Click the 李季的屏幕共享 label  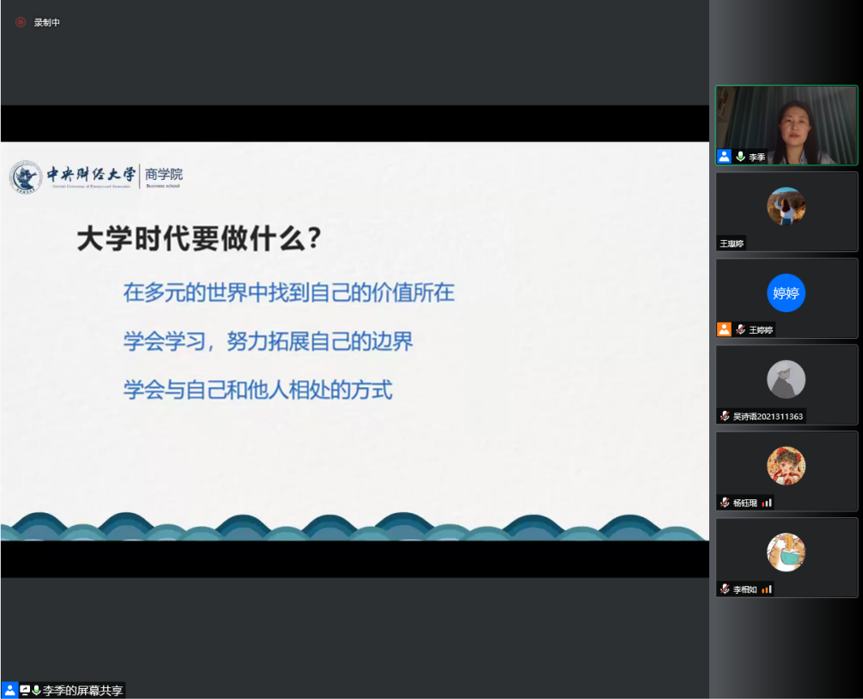[83, 690]
